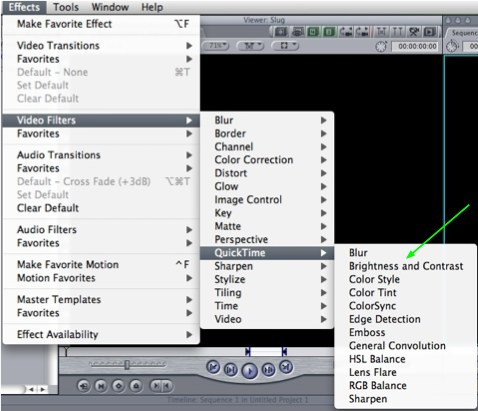The height and width of the screenshot is (411, 478).
Task: Click the Match Frame button
Action: point(84,386)
